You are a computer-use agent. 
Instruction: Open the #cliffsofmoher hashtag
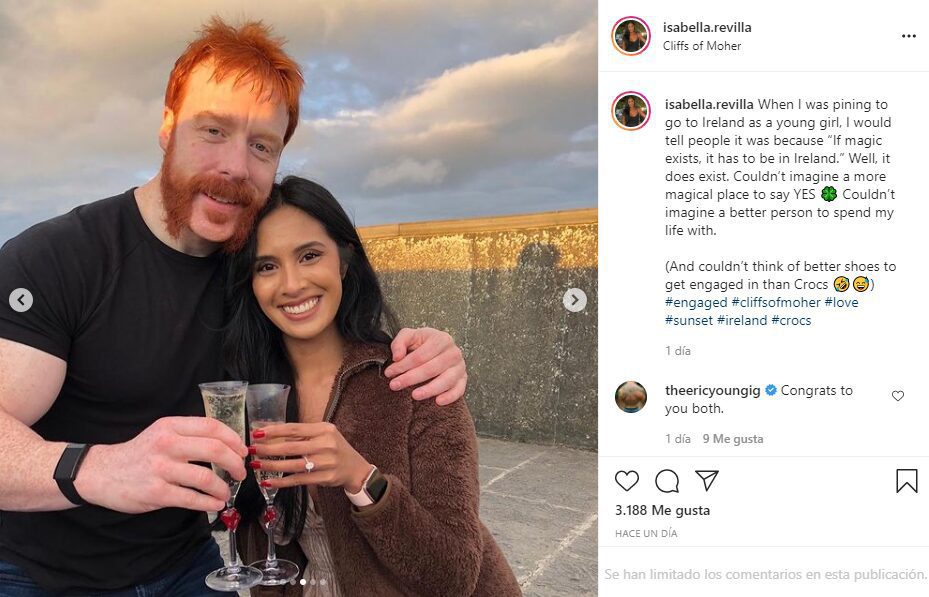776,303
